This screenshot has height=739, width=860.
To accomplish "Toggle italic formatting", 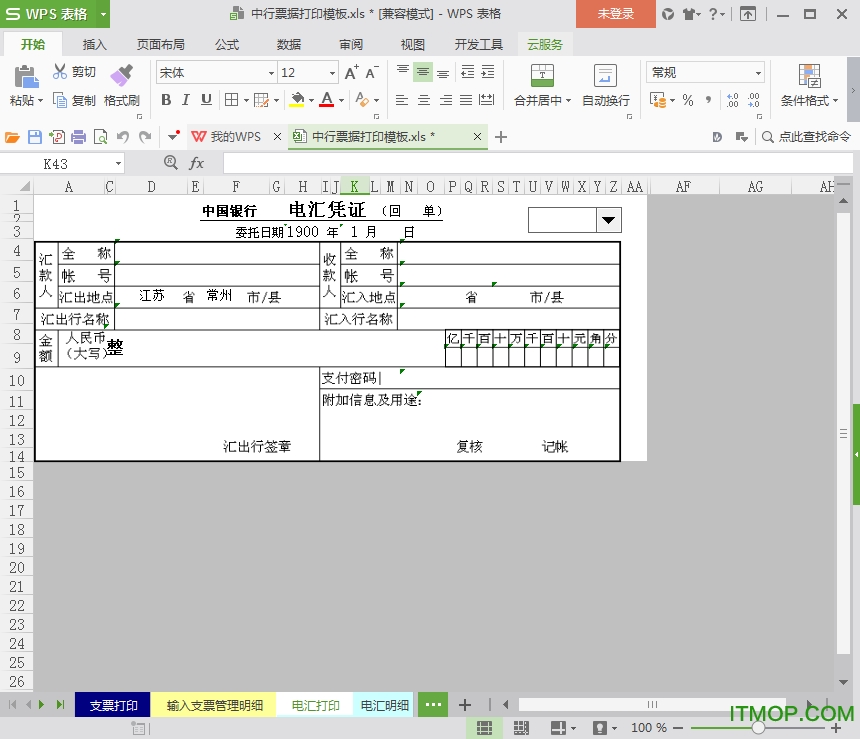I will [186, 100].
